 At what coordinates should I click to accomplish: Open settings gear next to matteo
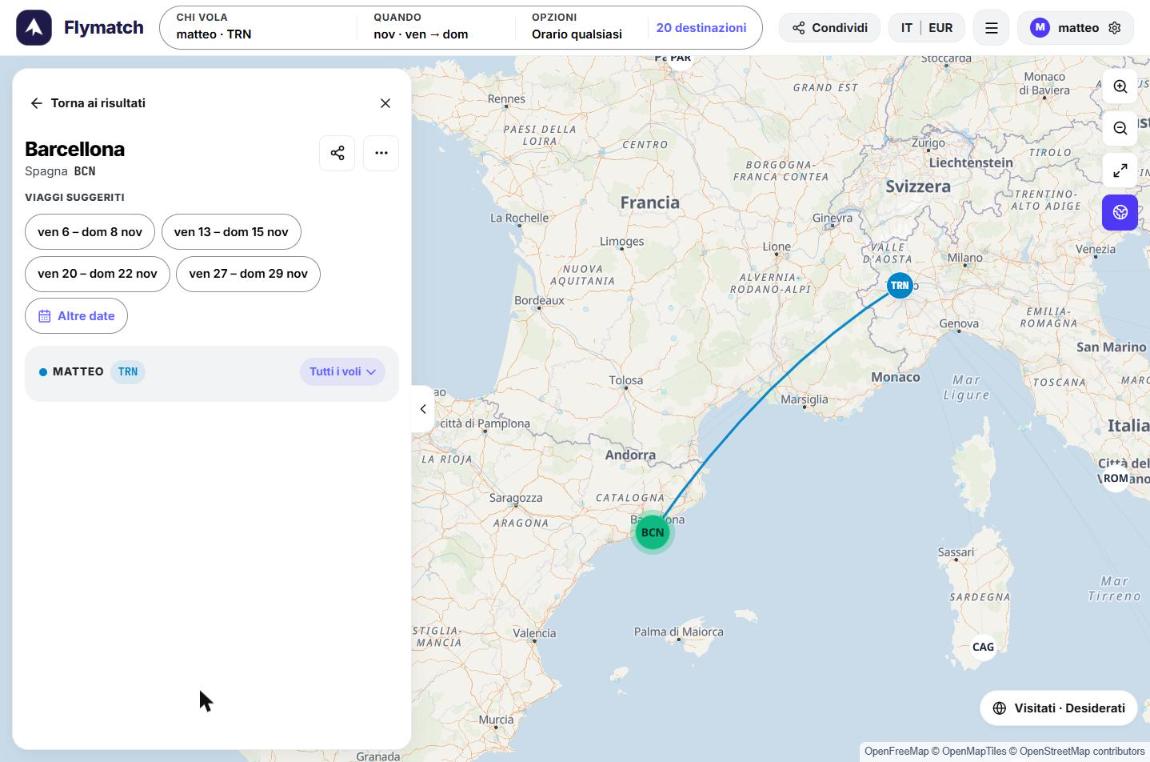point(1114,28)
